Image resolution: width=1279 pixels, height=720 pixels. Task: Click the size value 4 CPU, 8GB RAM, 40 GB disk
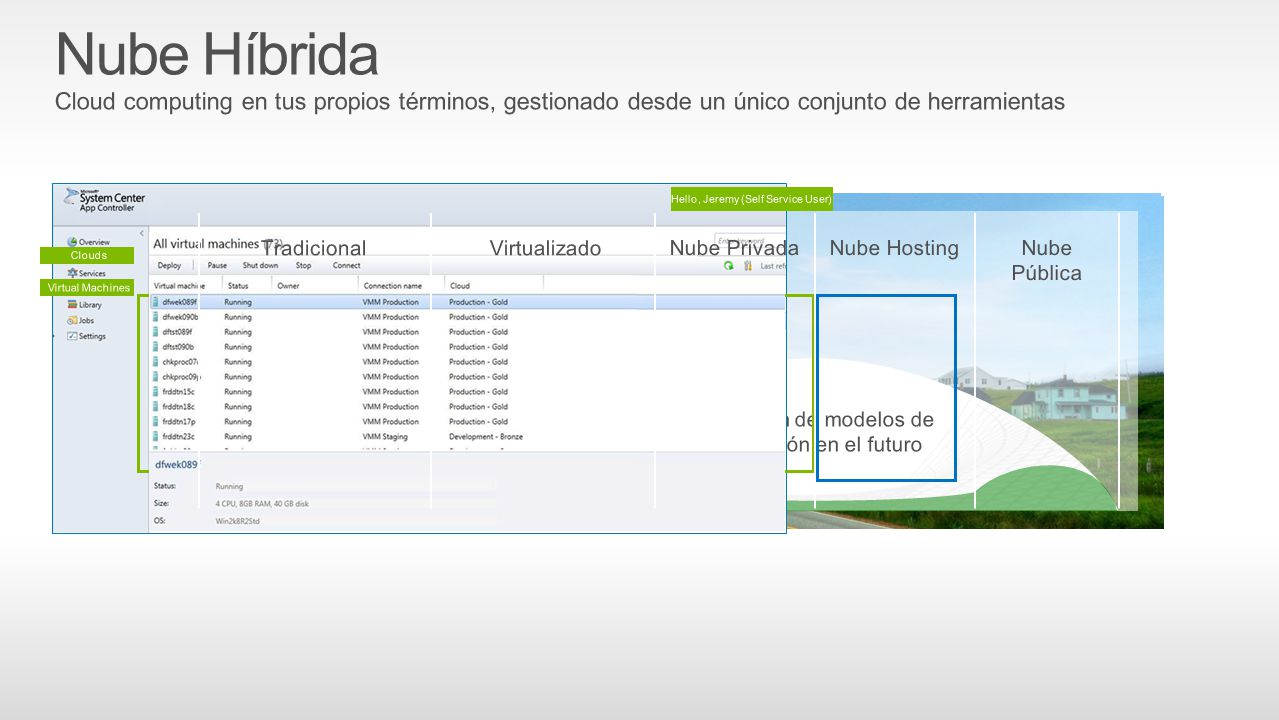tap(262, 504)
